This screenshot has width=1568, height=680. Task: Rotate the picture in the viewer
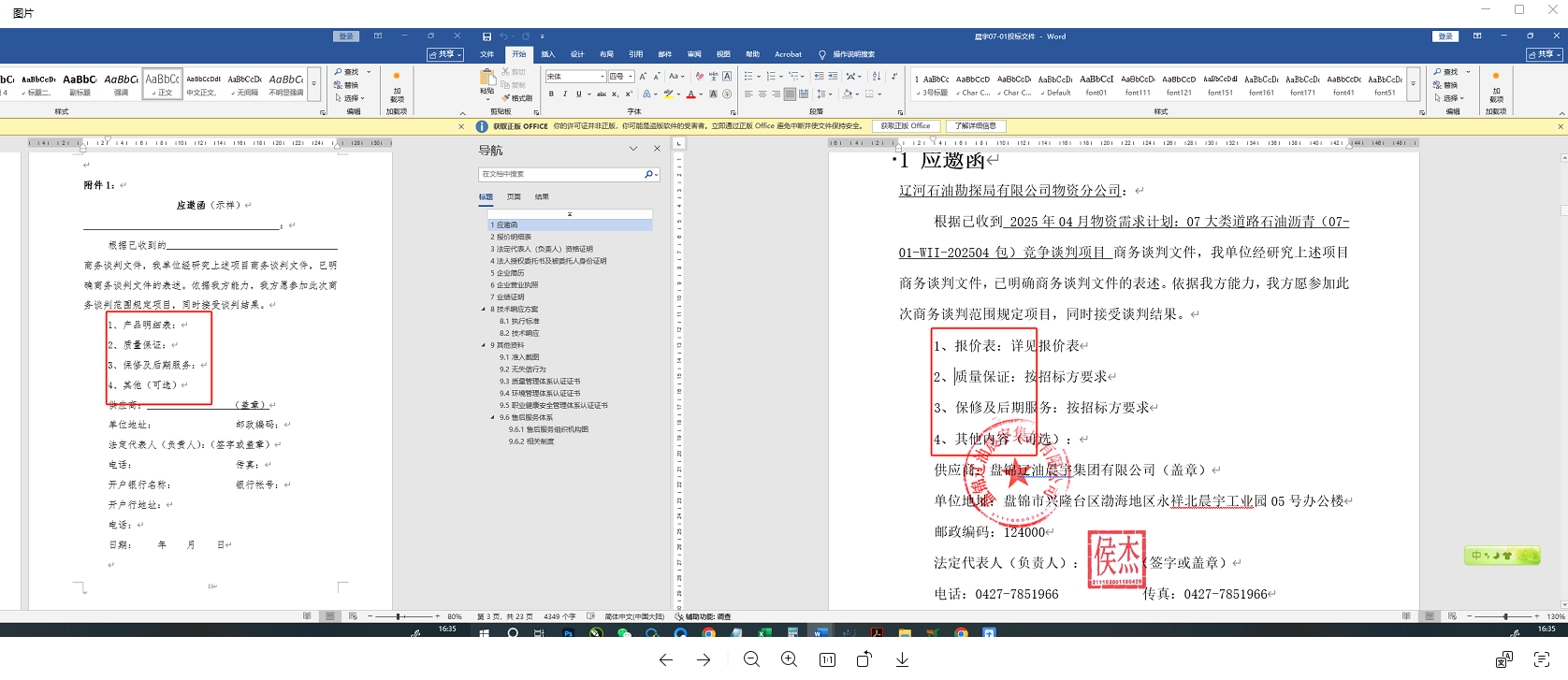864,659
